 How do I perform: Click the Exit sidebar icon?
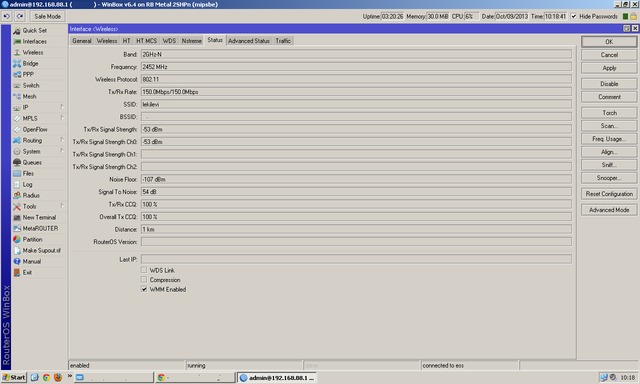coord(17,273)
